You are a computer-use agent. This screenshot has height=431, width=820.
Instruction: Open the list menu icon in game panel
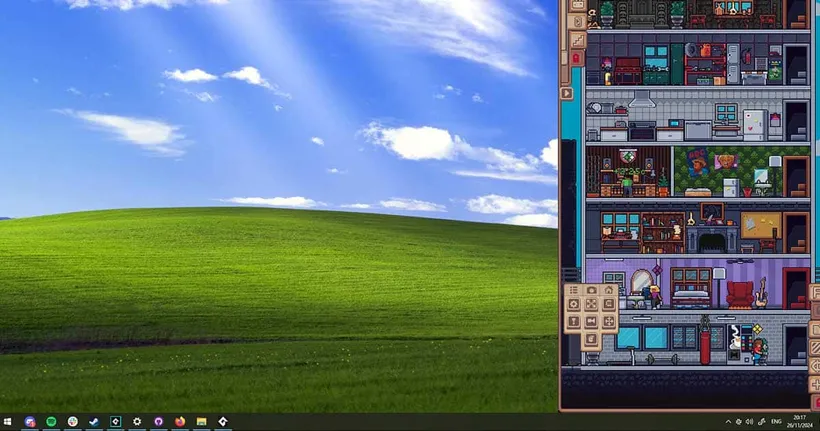click(x=574, y=290)
